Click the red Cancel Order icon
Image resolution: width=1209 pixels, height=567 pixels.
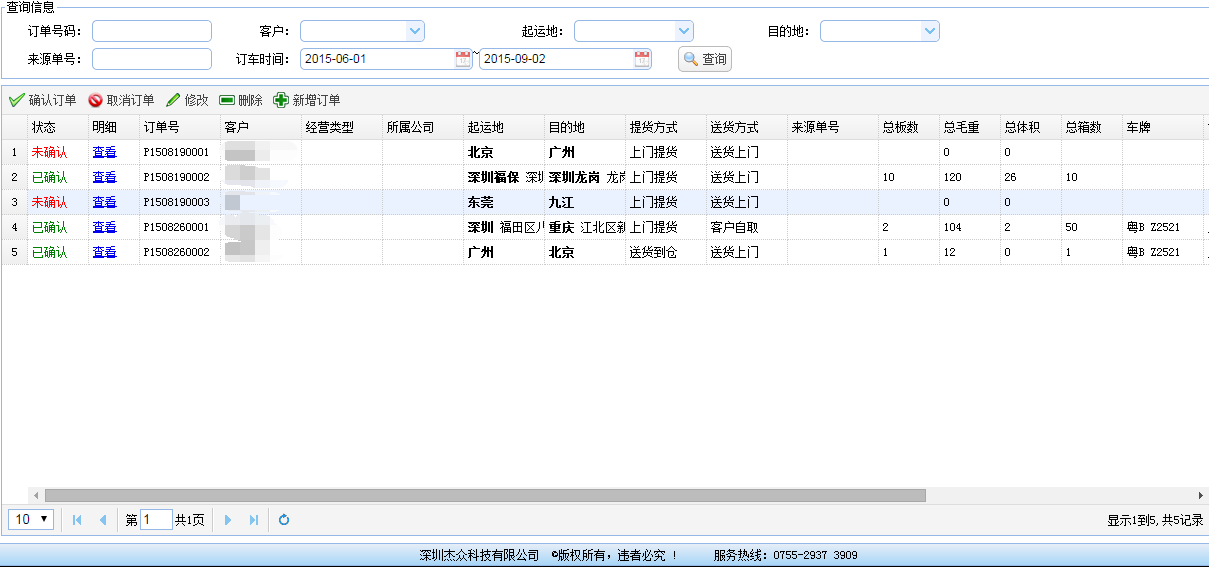coord(96,100)
